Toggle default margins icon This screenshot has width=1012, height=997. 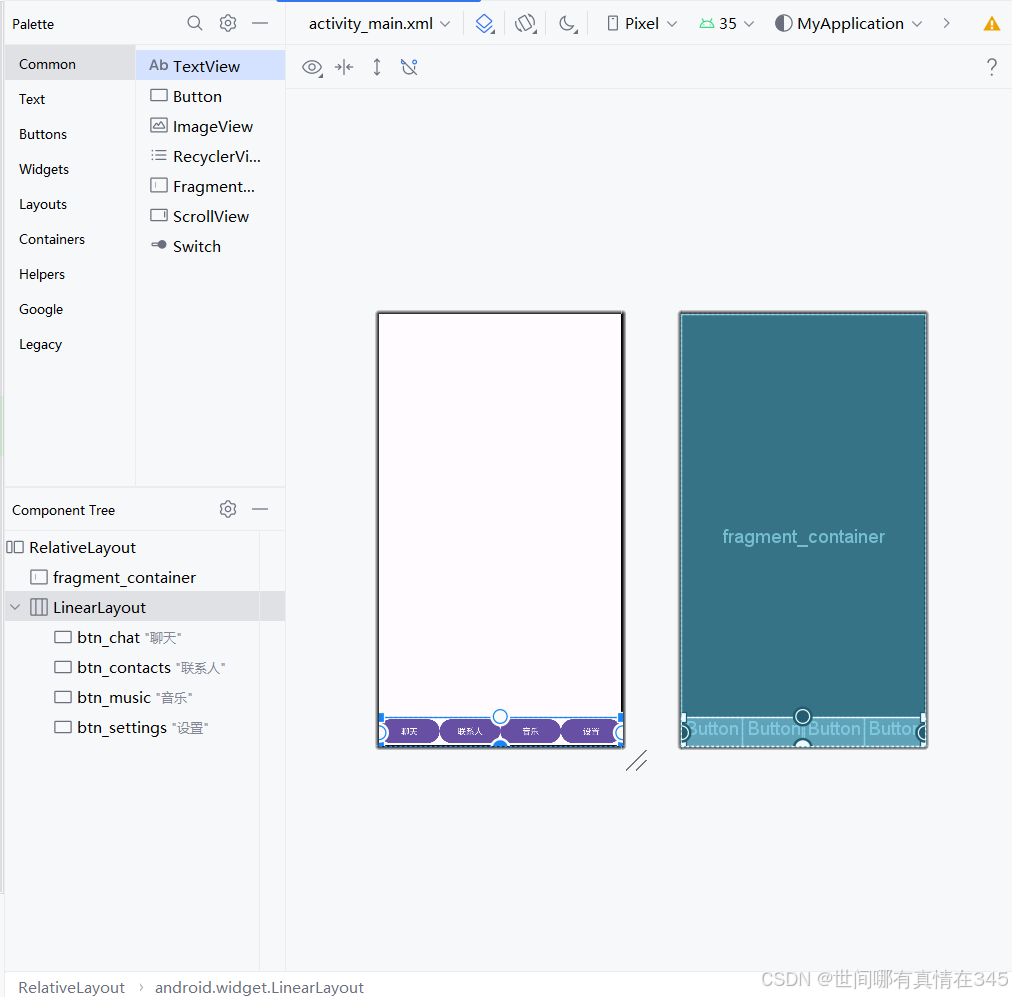point(344,67)
